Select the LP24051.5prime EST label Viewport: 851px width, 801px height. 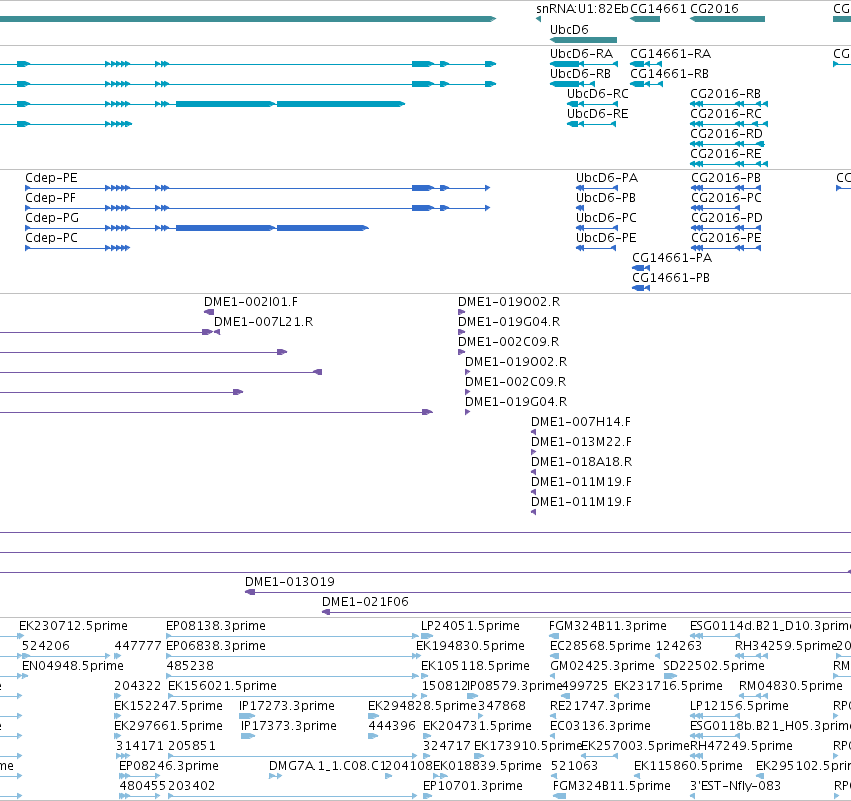click(x=470, y=626)
